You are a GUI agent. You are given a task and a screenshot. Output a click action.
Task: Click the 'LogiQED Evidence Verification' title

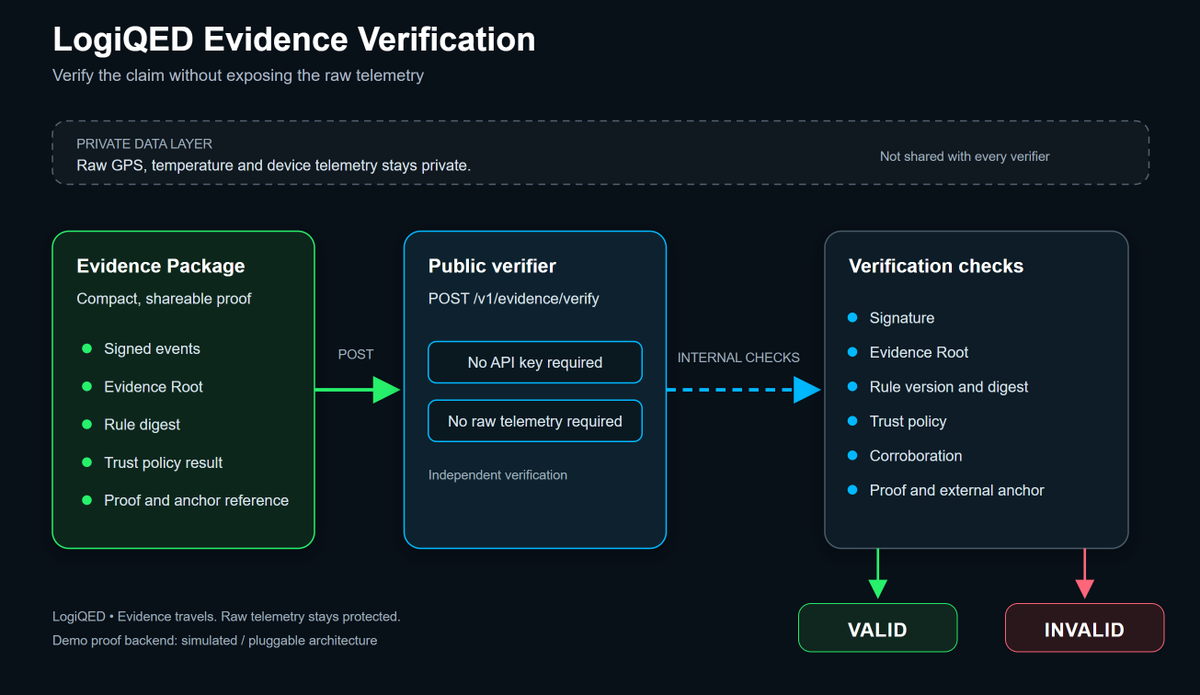click(294, 39)
